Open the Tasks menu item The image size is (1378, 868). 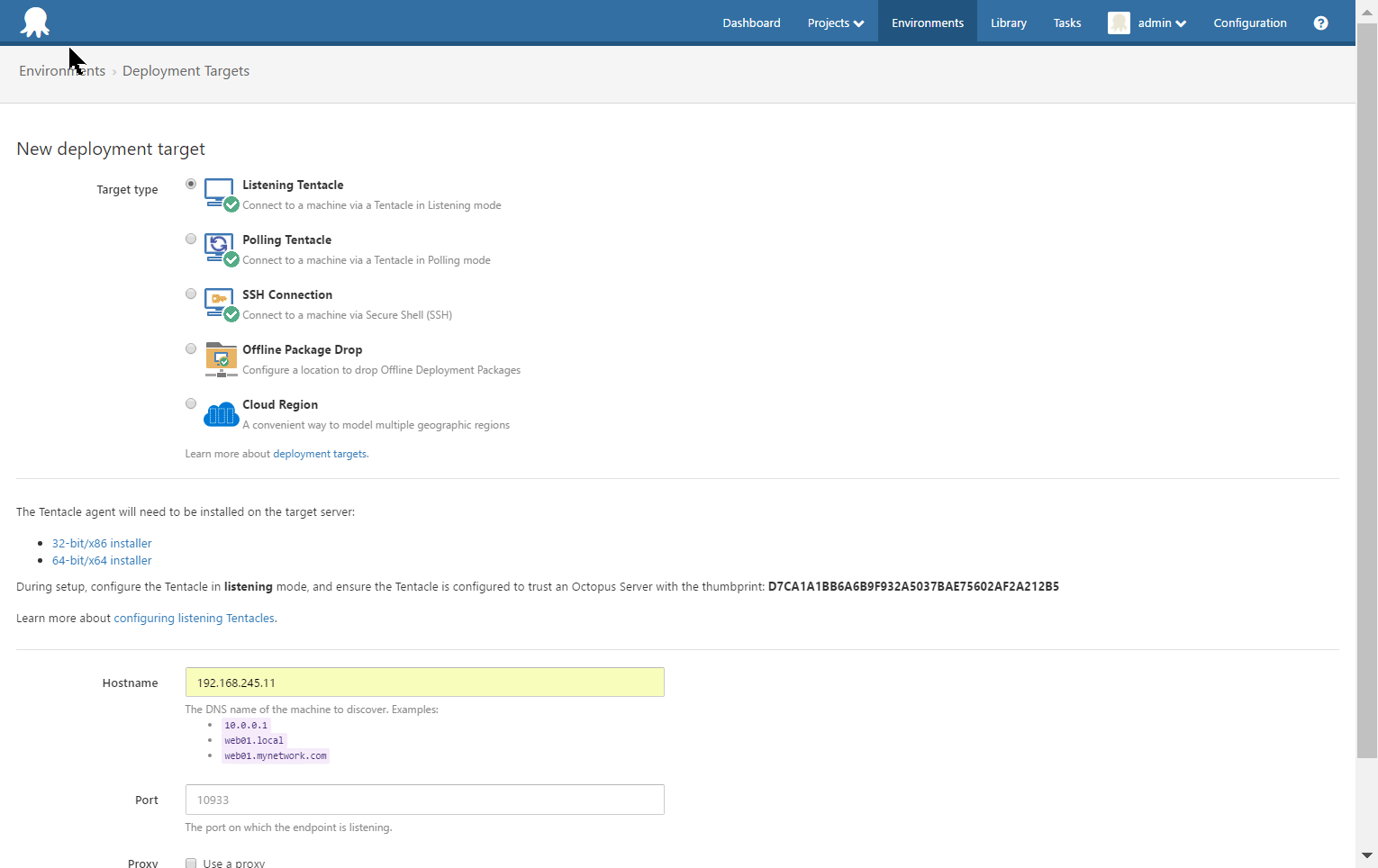point(1067,23)
